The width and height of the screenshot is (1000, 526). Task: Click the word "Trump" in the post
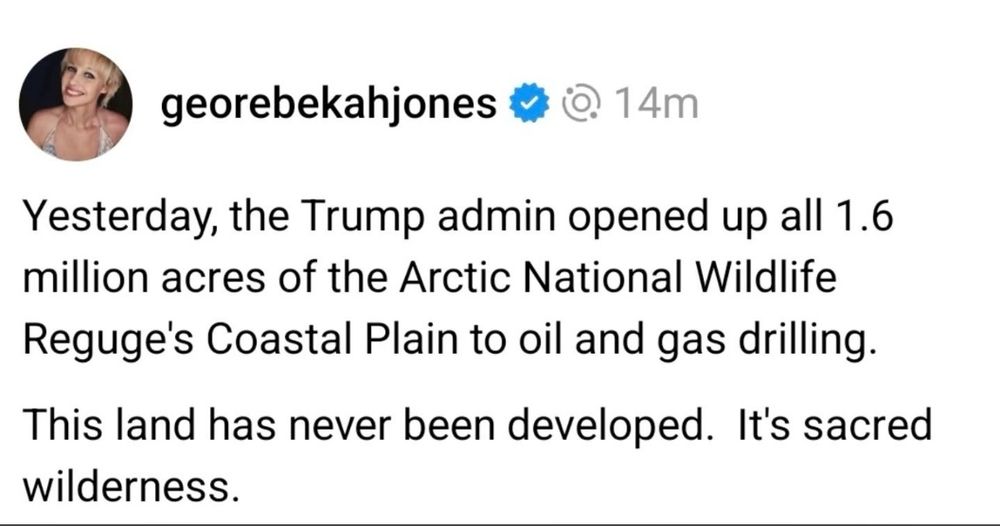(x=362, y=217)
